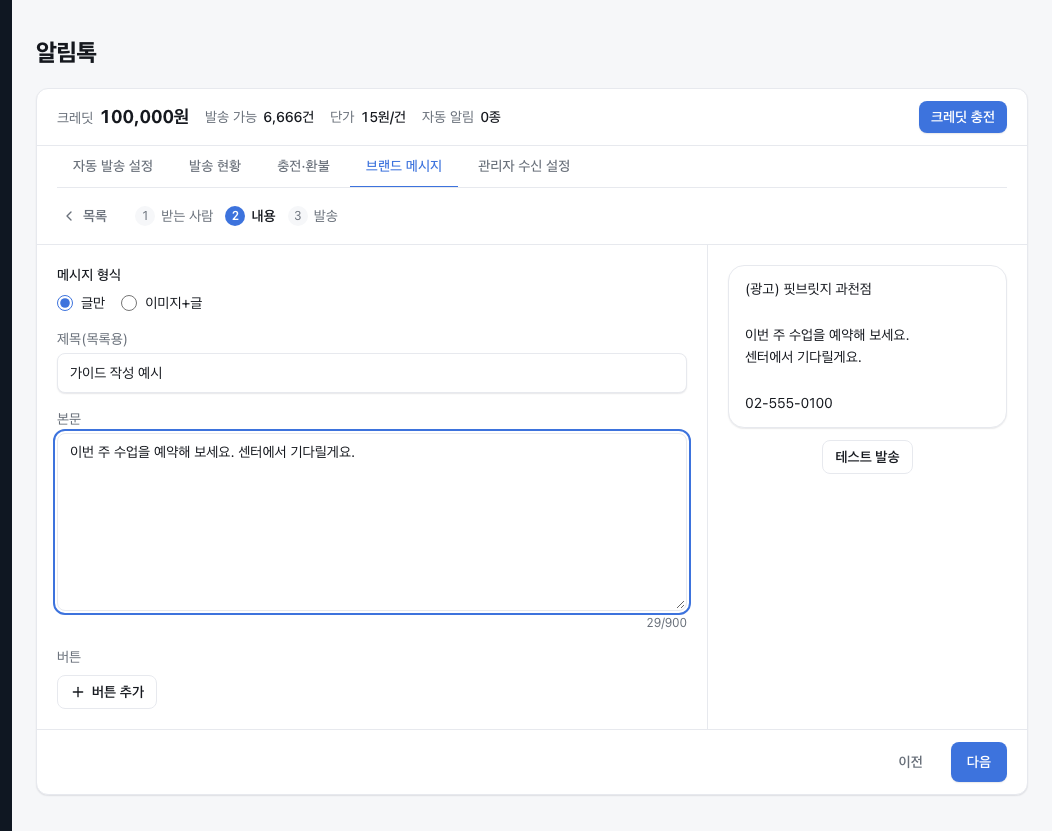
Task: Switch to the 자동 발송 설정 tab
Action: pos(113,166)
